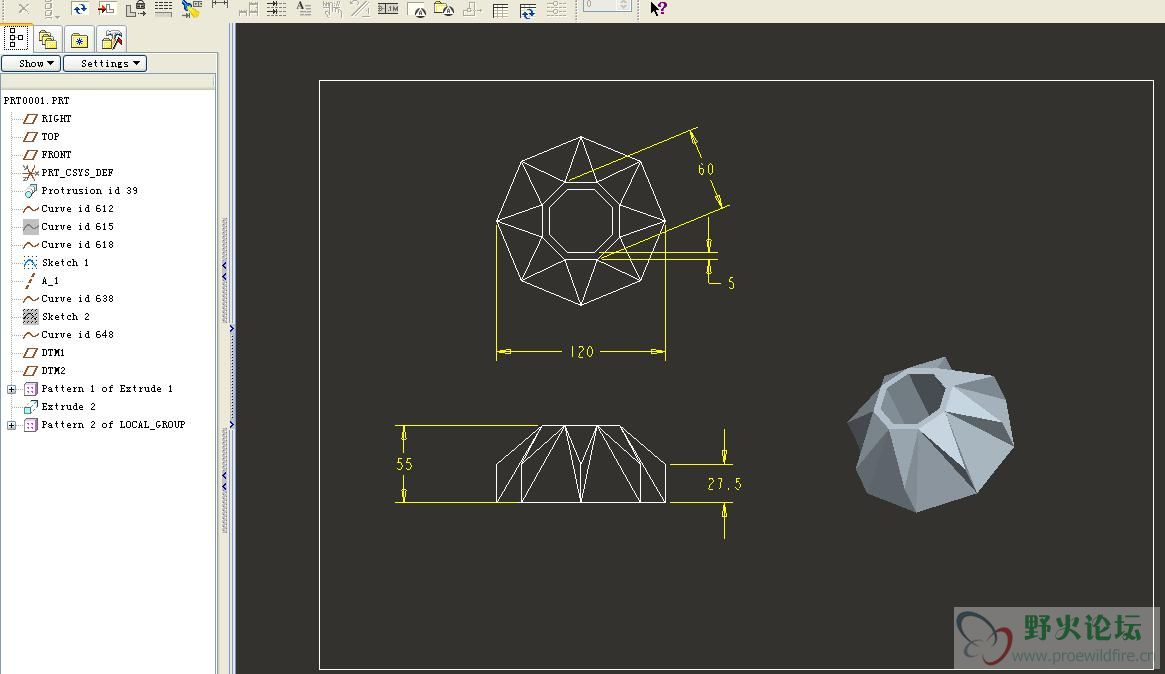Select the RIGHT datum plane
Image resolution: width=1165 pixels, height=674 pixels.
[56, 119]
